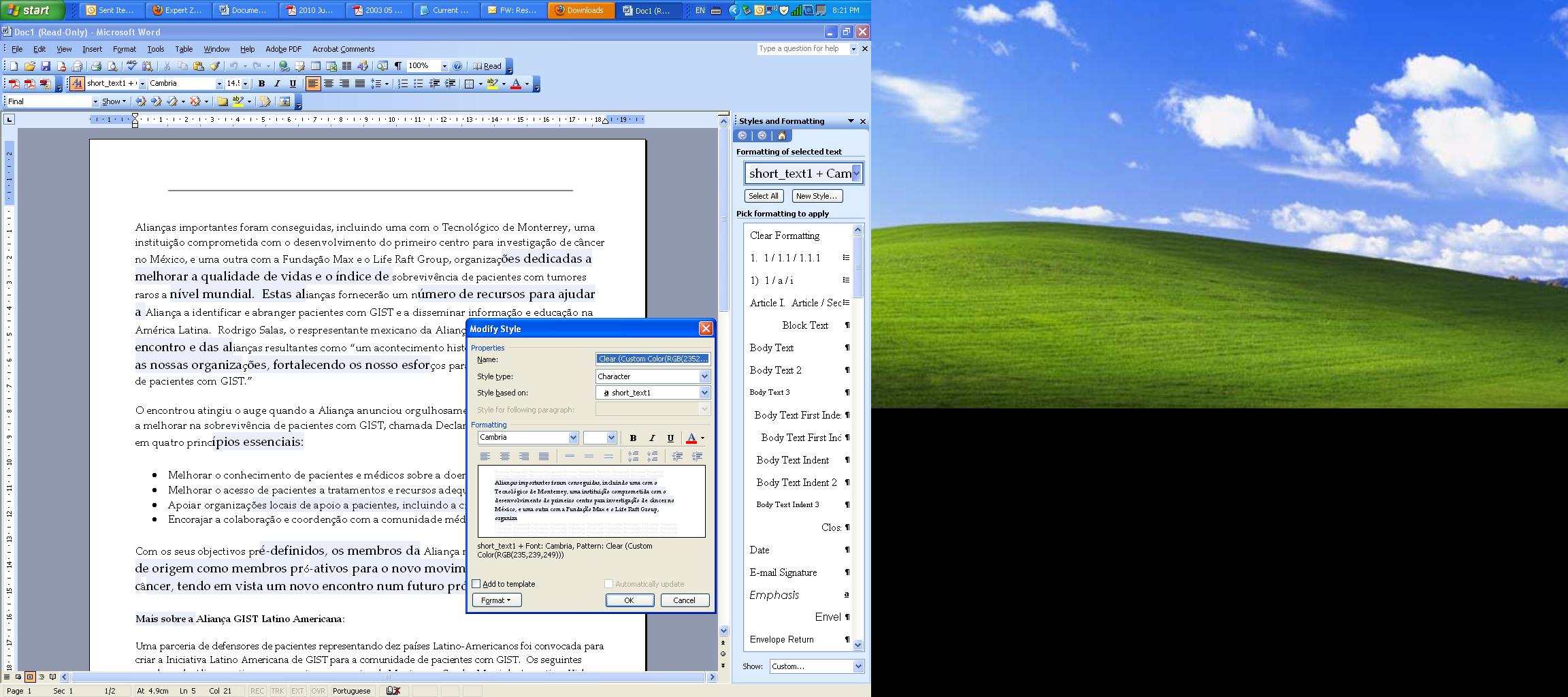Run Spelling and Grammar check
This screenshot has height=697, width=1568.
[x=131, y=66]
